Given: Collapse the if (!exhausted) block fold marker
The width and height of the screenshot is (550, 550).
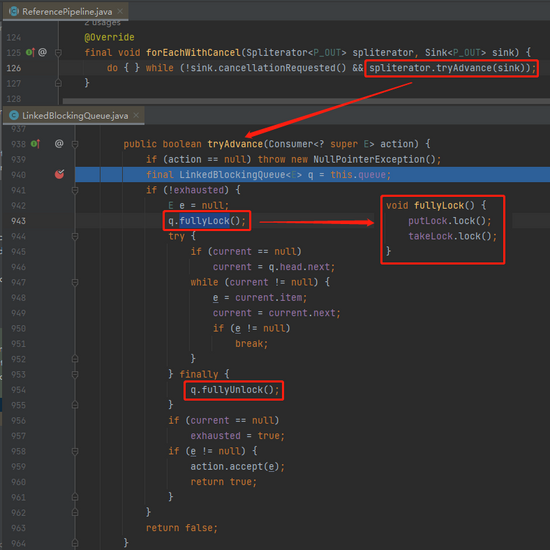Looking at the screenshot, I should click(x=75, y=190).
